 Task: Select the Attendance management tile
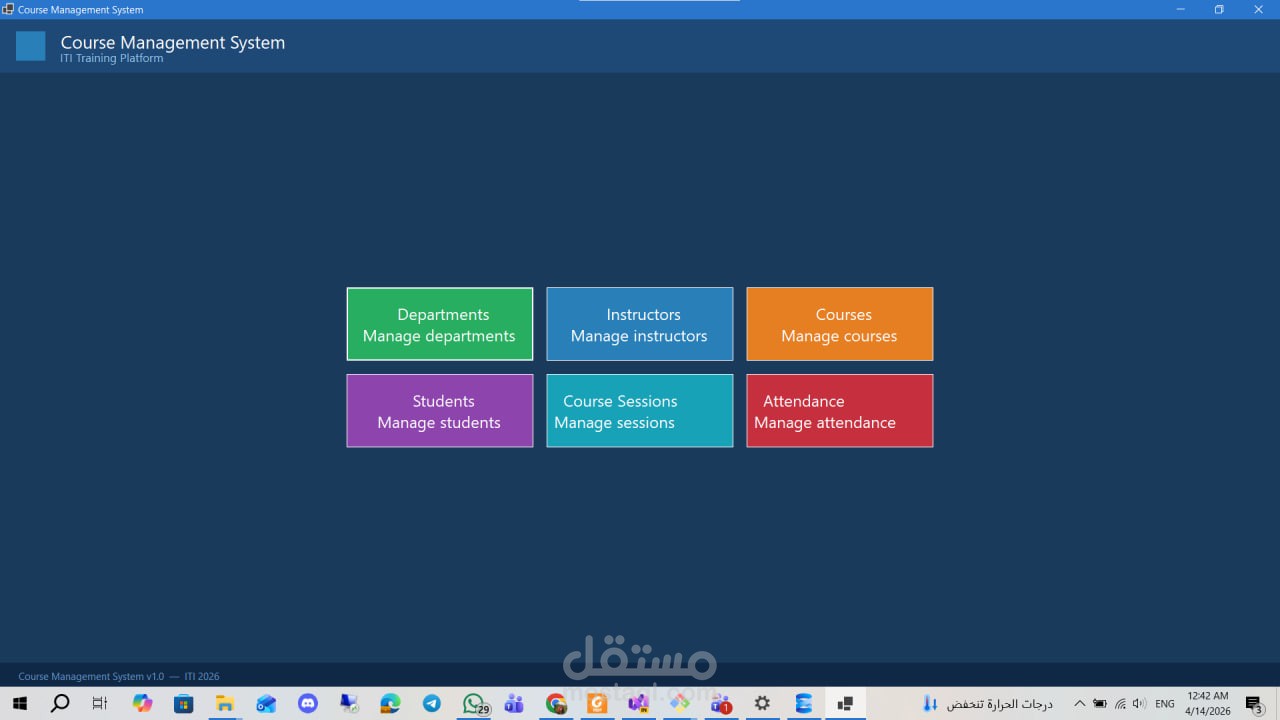tap(839, 410)
